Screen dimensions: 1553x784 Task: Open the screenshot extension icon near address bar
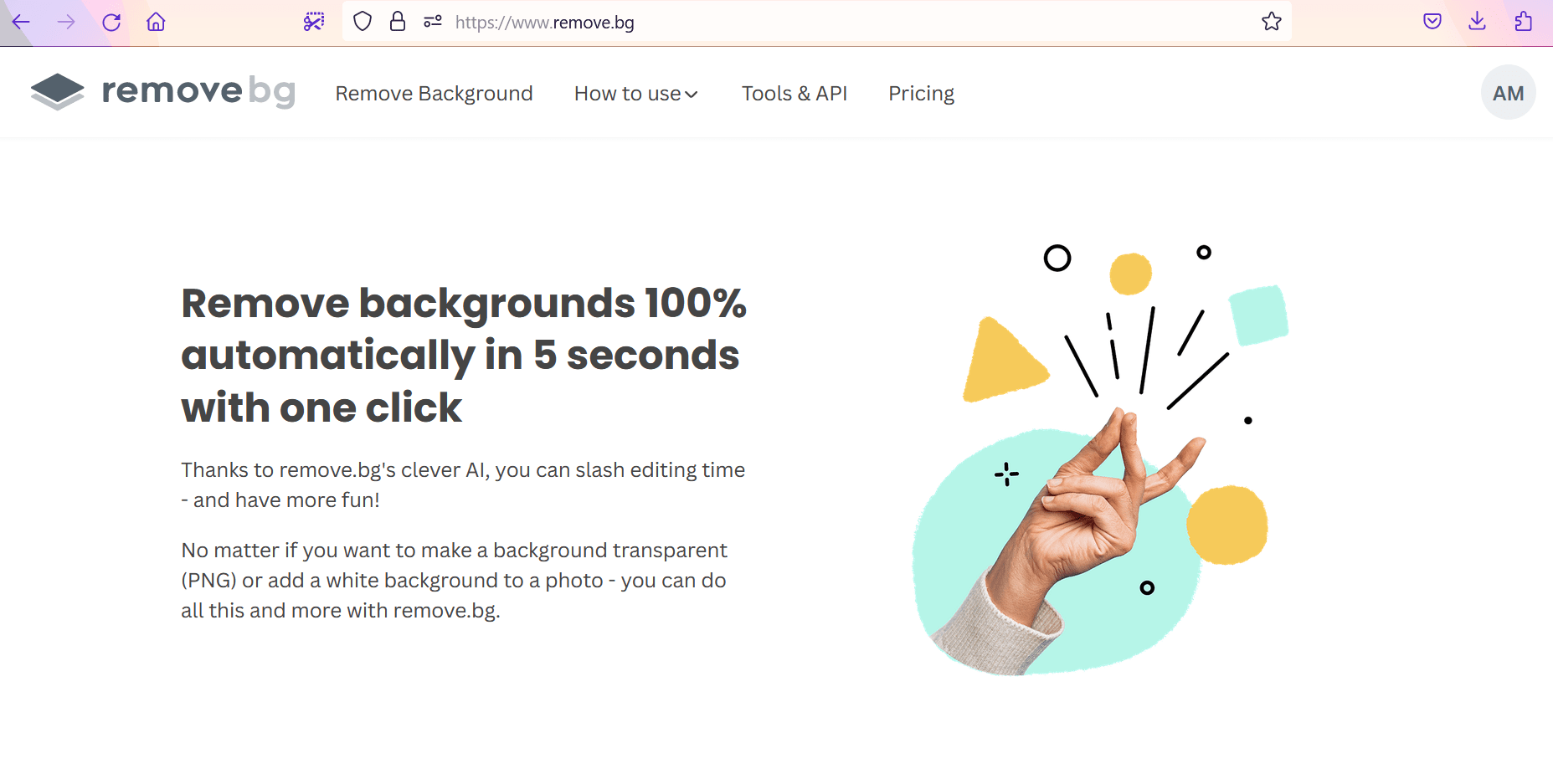tap(313, 22)
